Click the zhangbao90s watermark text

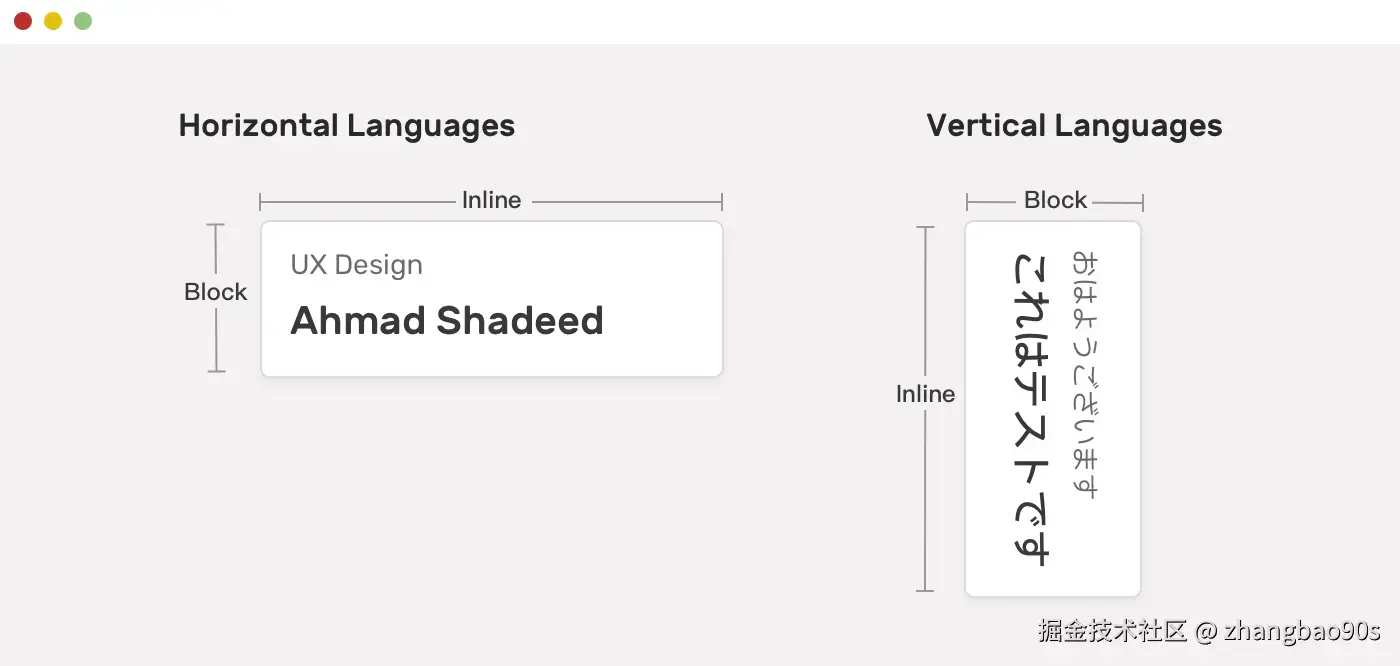point(1302,631)
